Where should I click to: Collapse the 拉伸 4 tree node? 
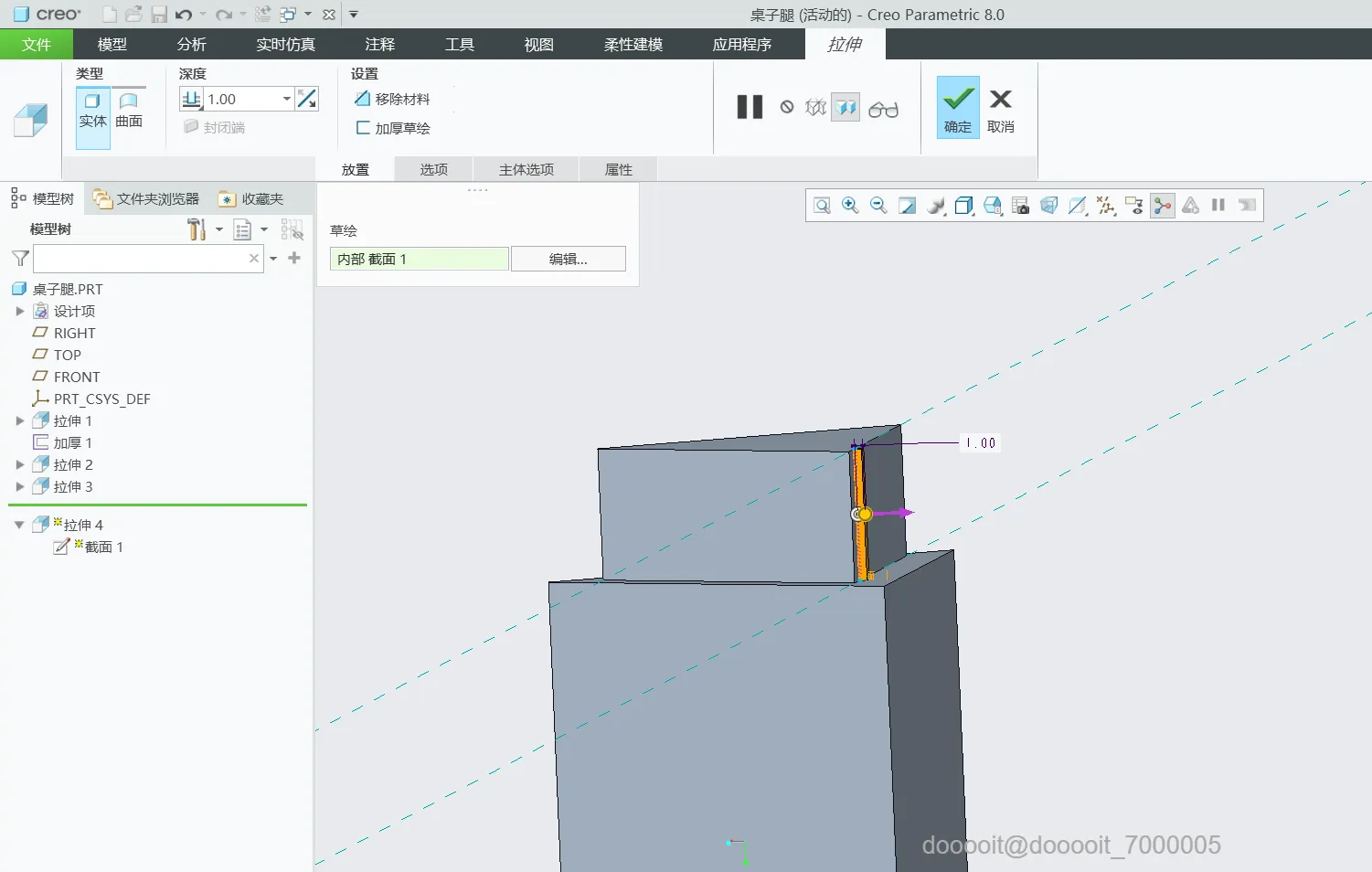pyautogui.click(x=19, y=526)
